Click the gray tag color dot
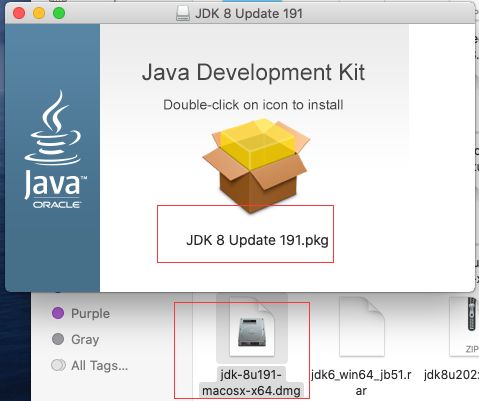Screen dimensions: 479x401 [x=58, y=339]
